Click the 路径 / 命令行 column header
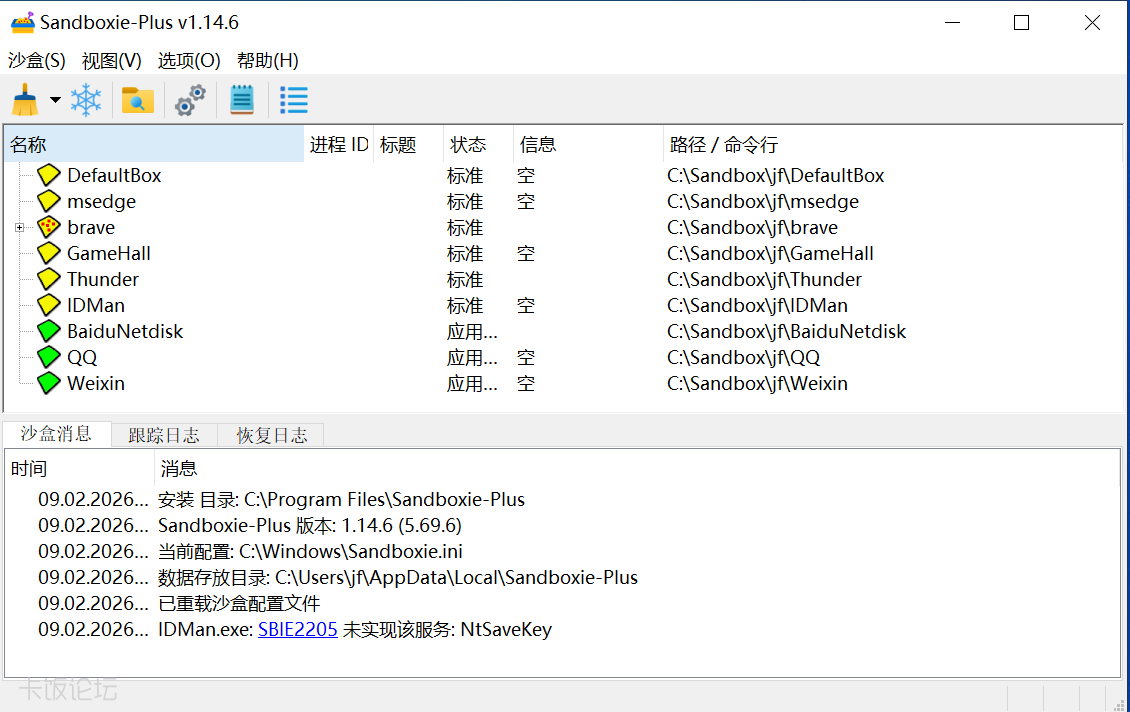Viewport: 1130px width, 712px height. (x=723, y=145)
